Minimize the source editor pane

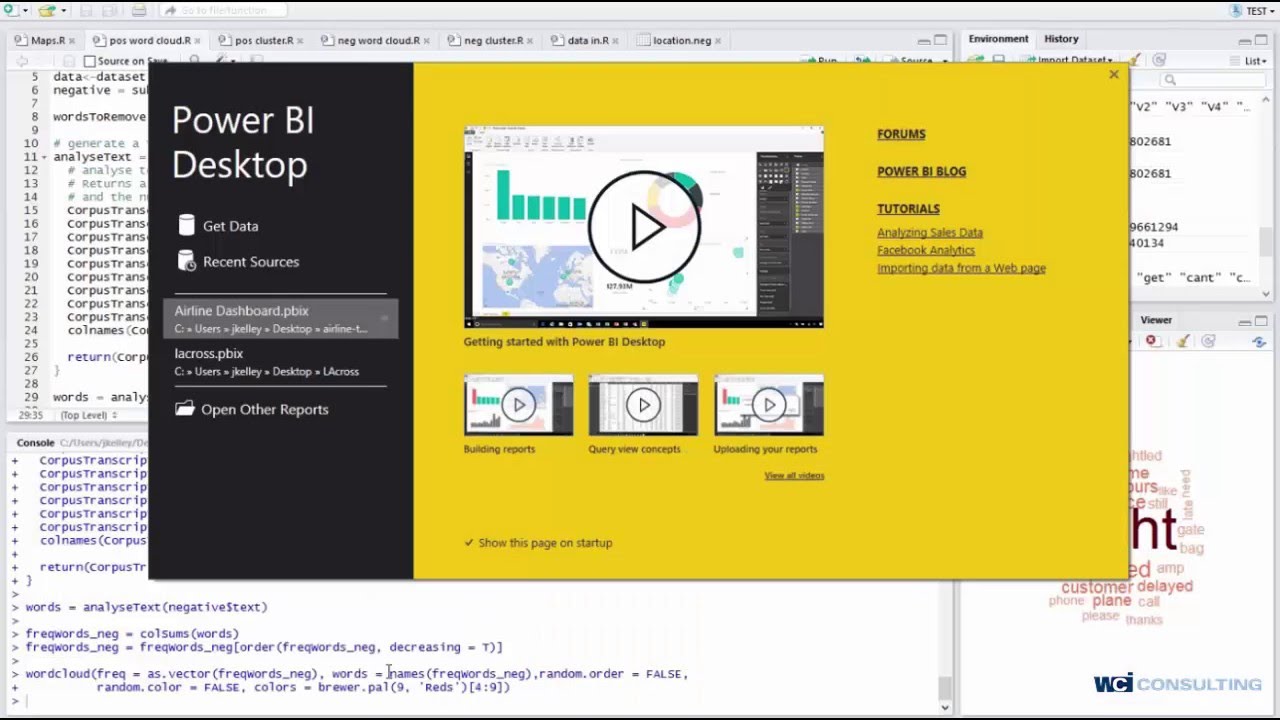pyautogui.click(x=924, y=41)
